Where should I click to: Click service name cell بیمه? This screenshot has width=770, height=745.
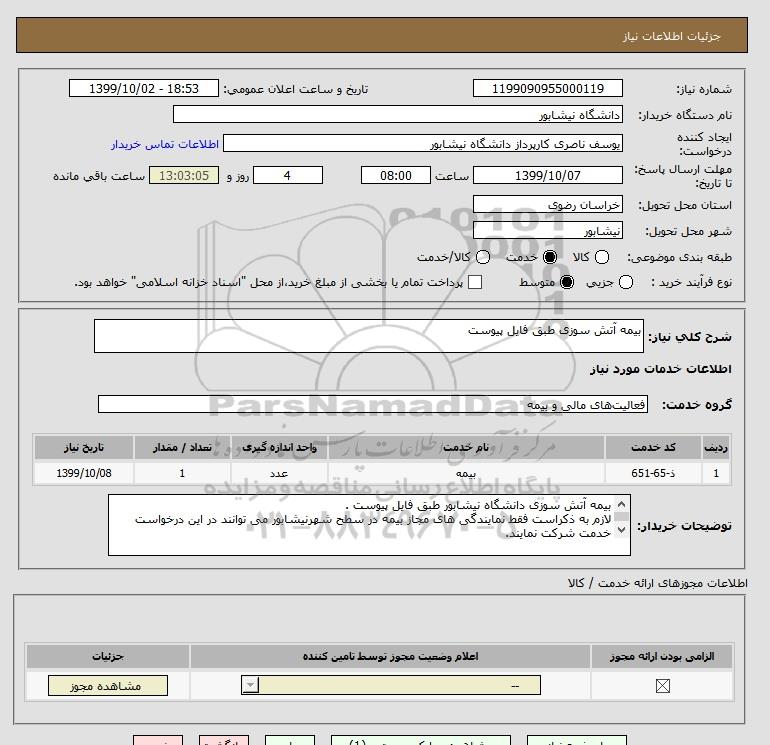(x=466, y=473)
